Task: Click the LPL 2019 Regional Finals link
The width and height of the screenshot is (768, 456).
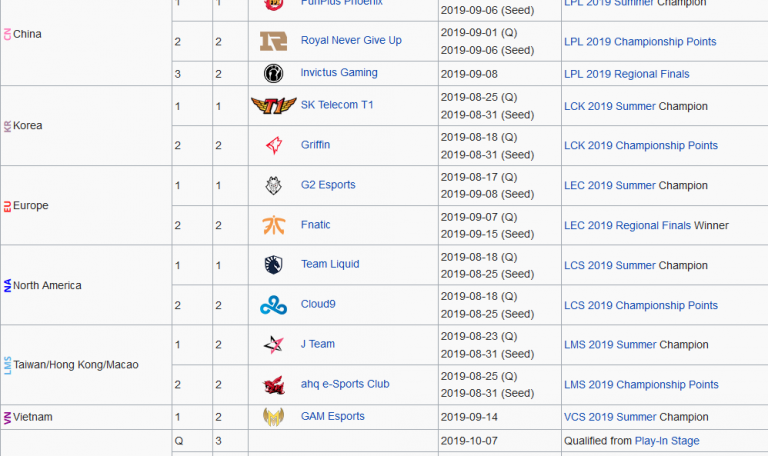Action: tap(626, 74)
